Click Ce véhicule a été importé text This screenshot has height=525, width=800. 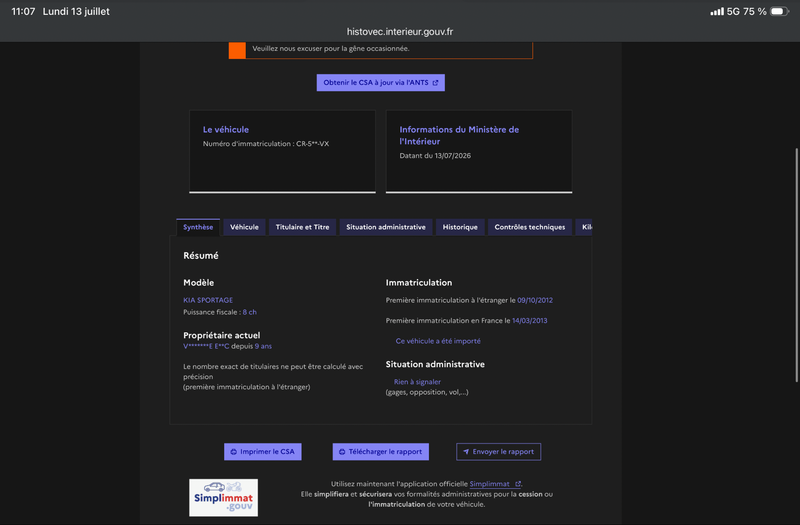[x=438, y=341]
